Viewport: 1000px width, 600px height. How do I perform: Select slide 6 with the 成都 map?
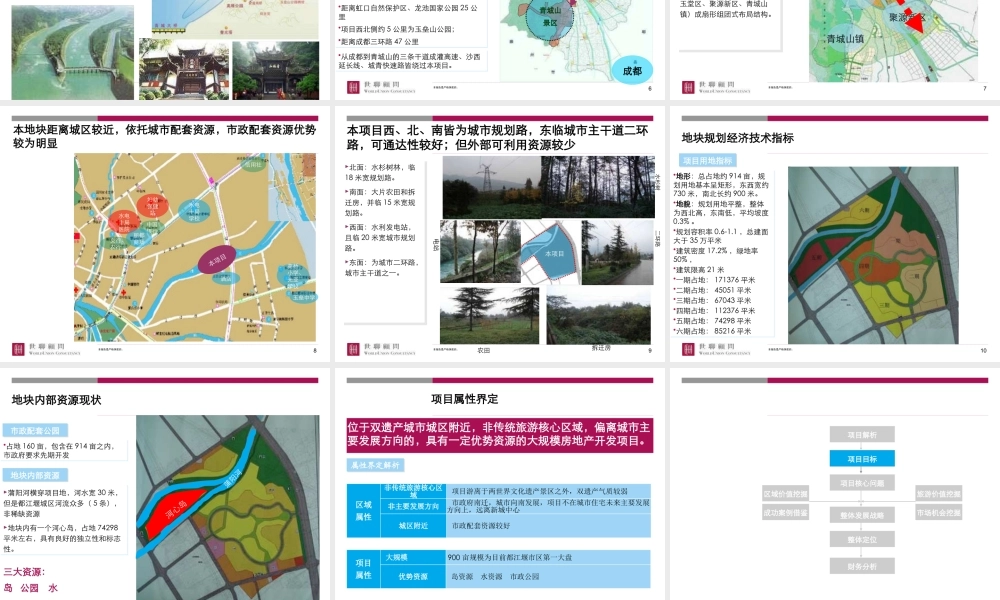point(499,50)
